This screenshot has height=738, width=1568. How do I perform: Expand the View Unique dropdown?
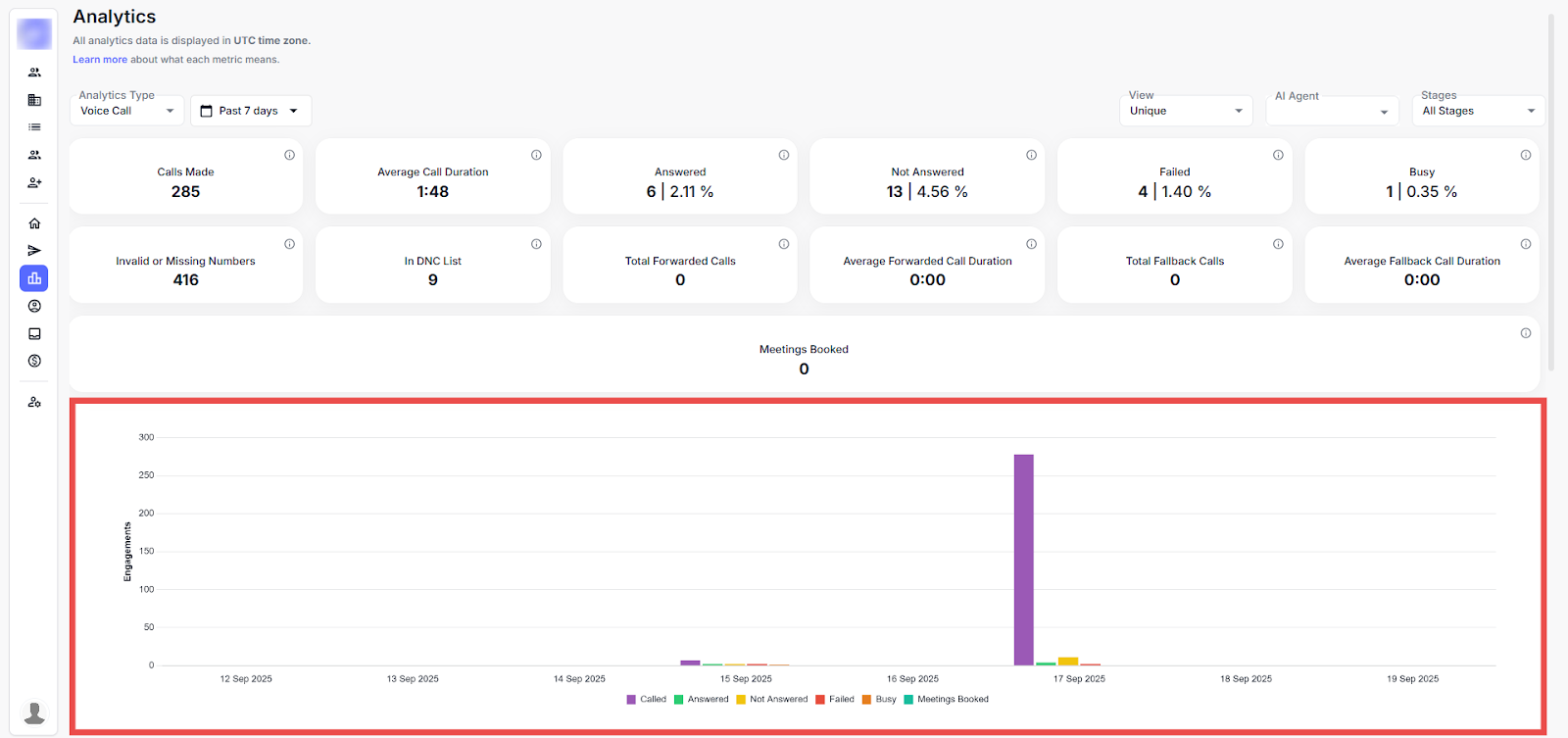[x=1186, y=111]
